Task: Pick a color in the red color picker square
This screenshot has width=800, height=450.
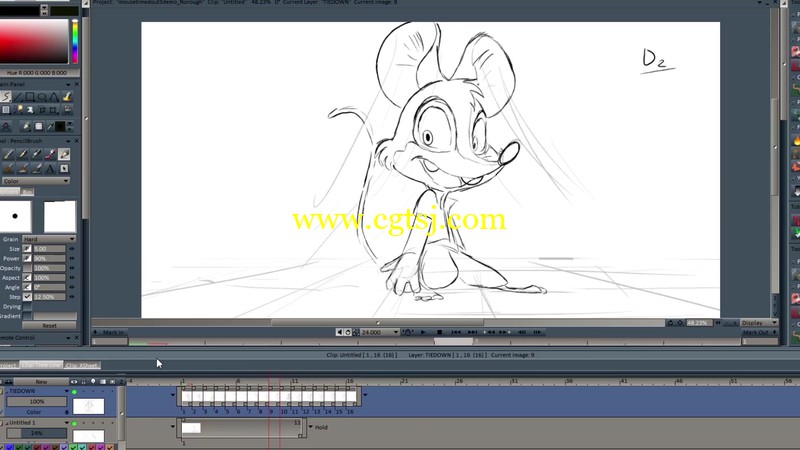Action: click(34, 41)
